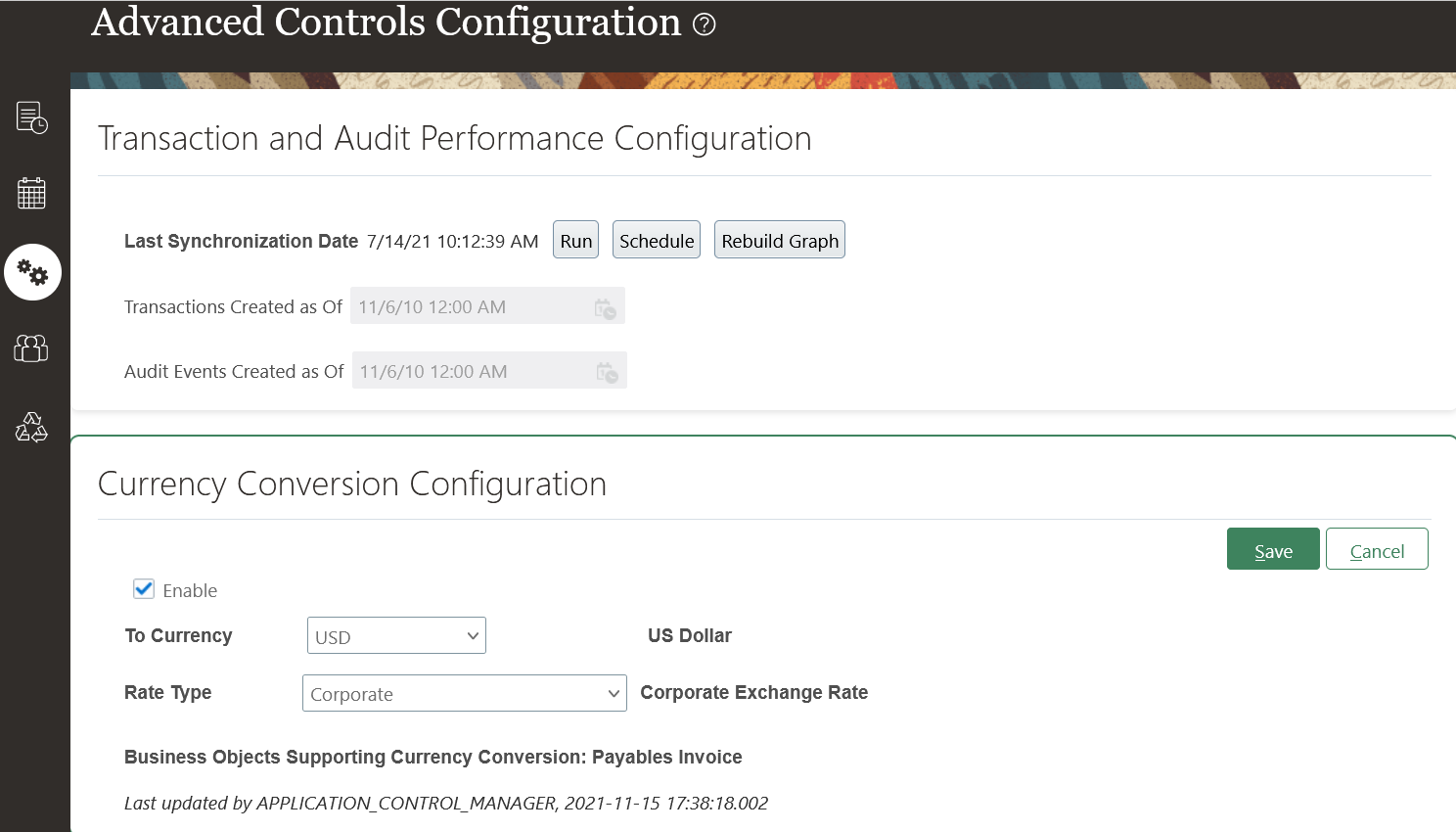
Task: Click the Run synchronization button
Action: point(575,241)
